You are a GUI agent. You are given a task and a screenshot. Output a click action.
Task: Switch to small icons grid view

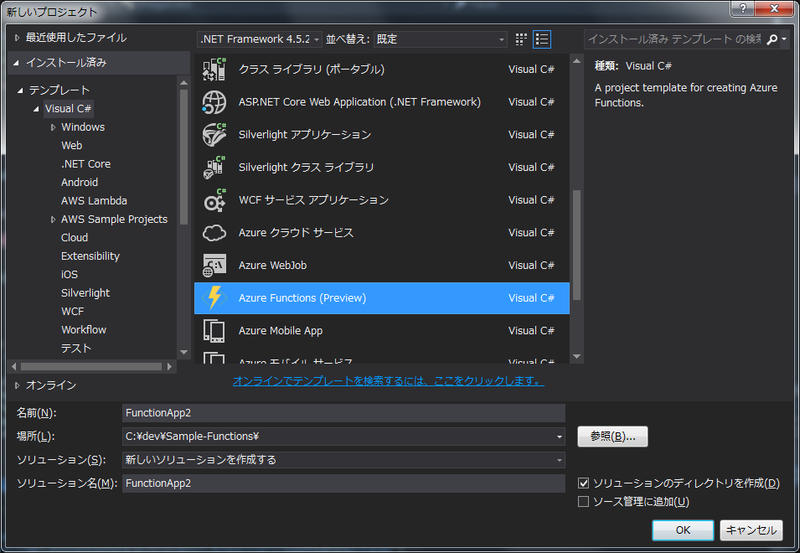tap(521, 39)
